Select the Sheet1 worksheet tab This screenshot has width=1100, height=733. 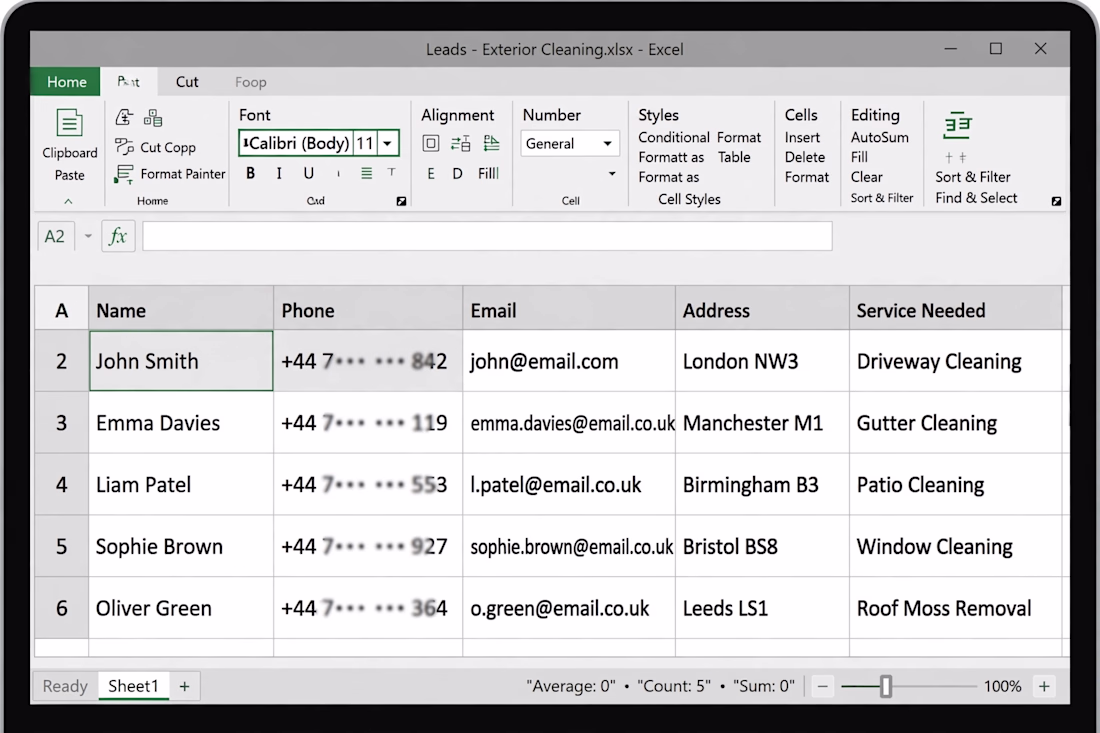tap(133, 686)
